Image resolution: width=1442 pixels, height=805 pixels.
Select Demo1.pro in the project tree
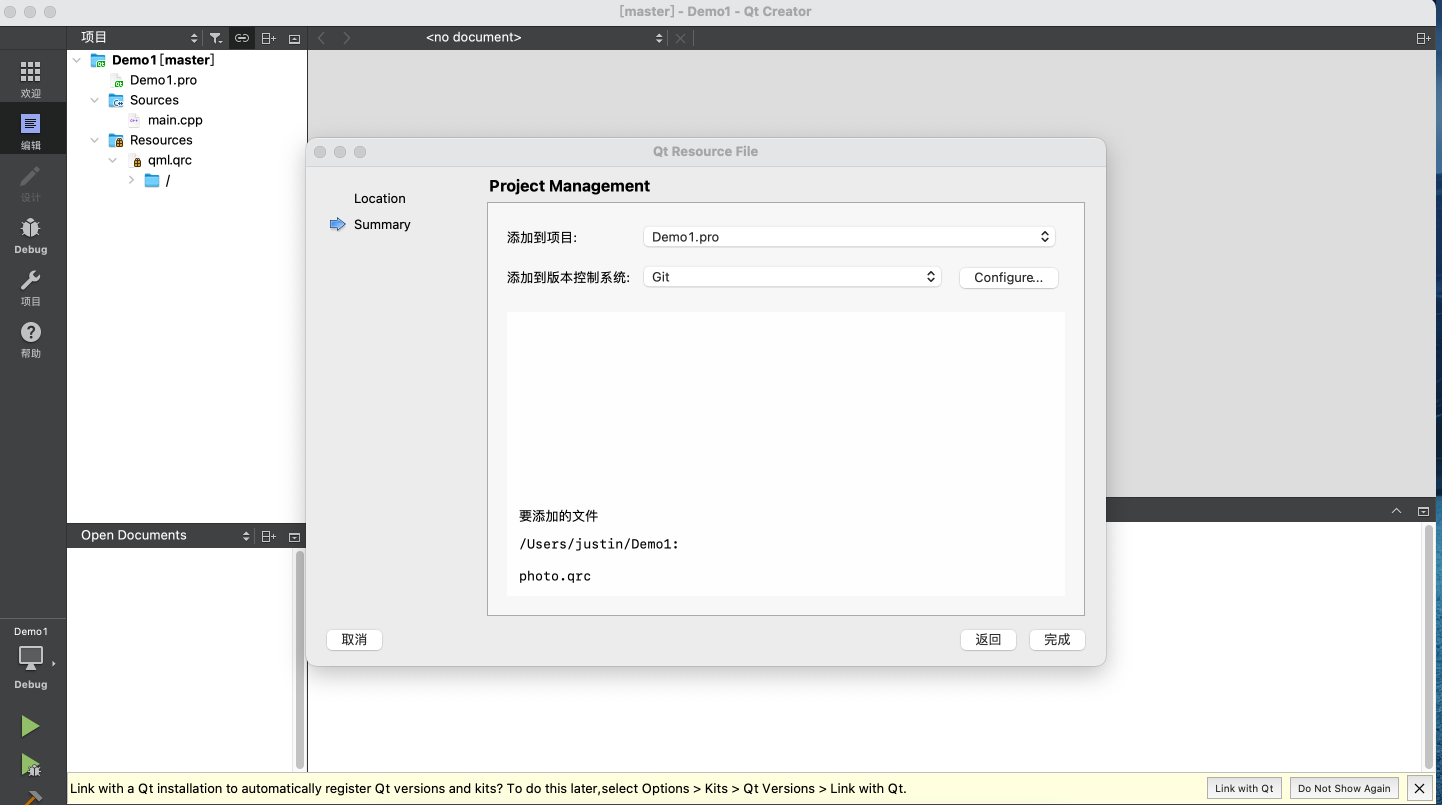point(163,80)
